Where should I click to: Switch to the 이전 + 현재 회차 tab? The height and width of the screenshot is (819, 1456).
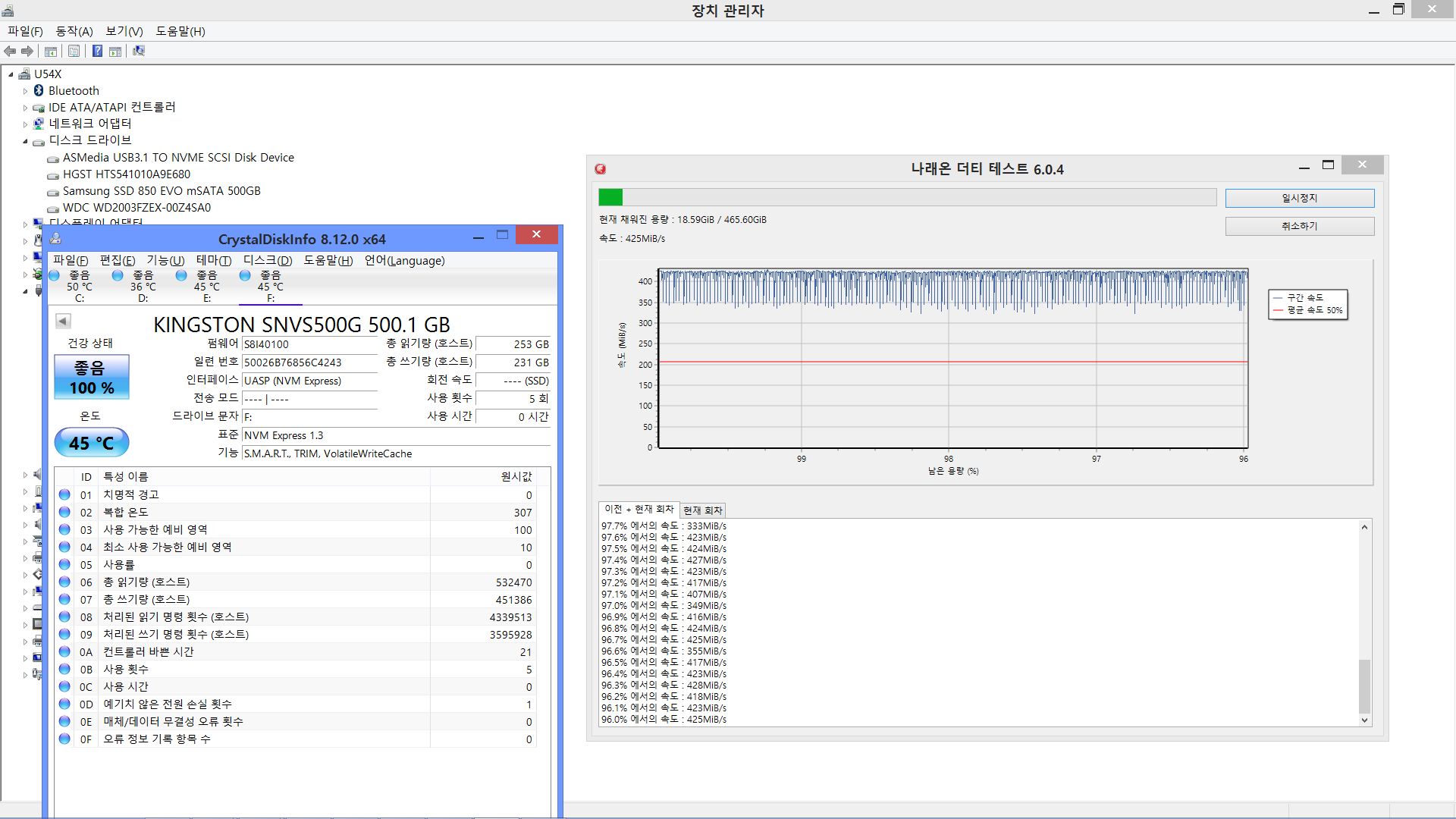point(639,510)
